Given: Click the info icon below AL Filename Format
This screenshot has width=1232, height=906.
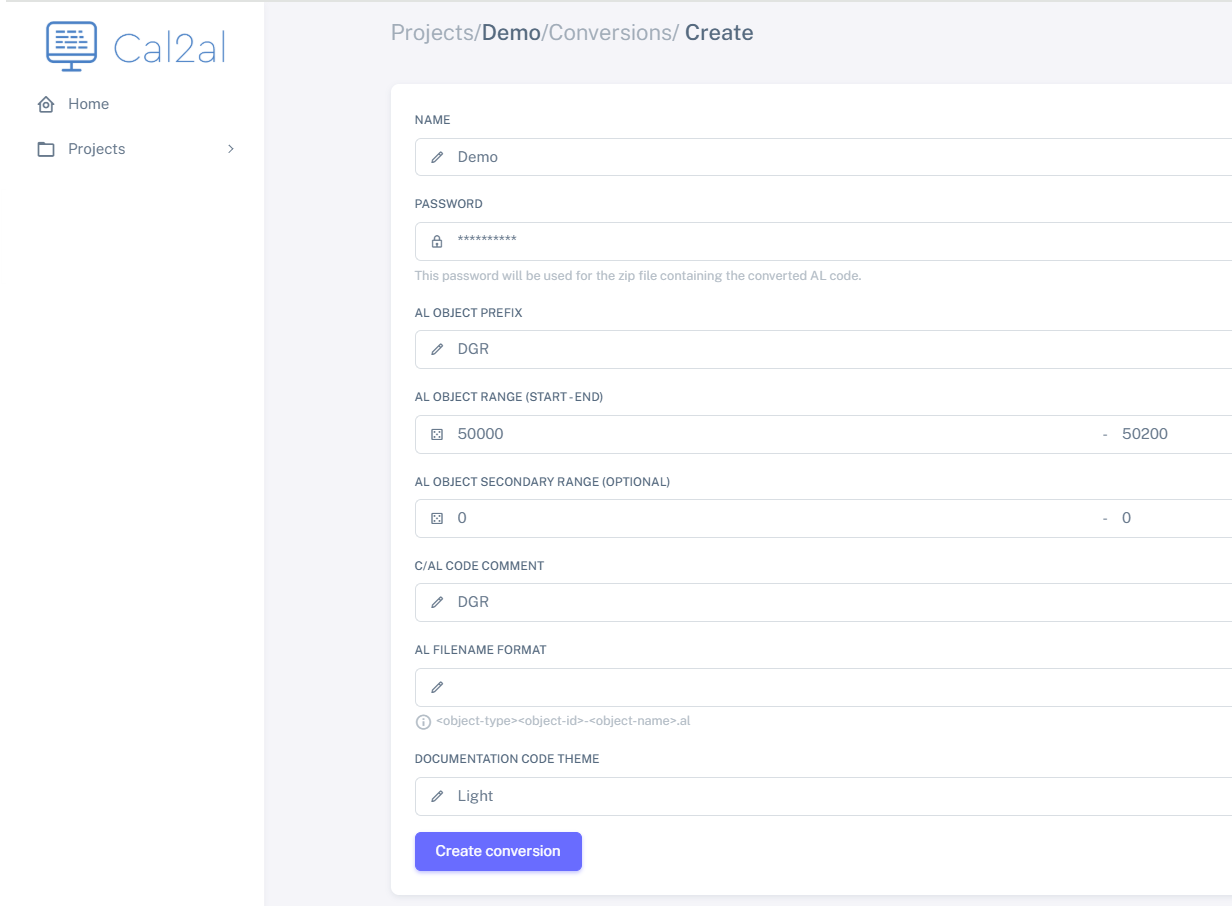Looking at the screenshot, I should click(x=423, y=721).
